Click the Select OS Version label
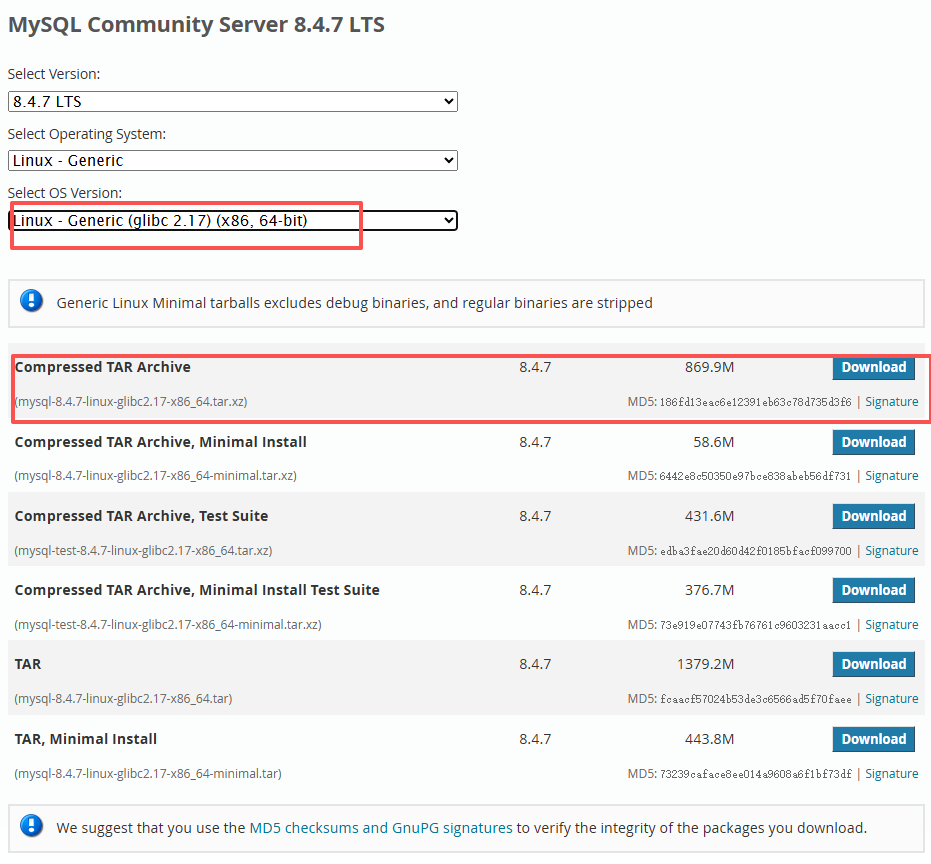Viewport: 931px width, 864px height. point(65,193)
